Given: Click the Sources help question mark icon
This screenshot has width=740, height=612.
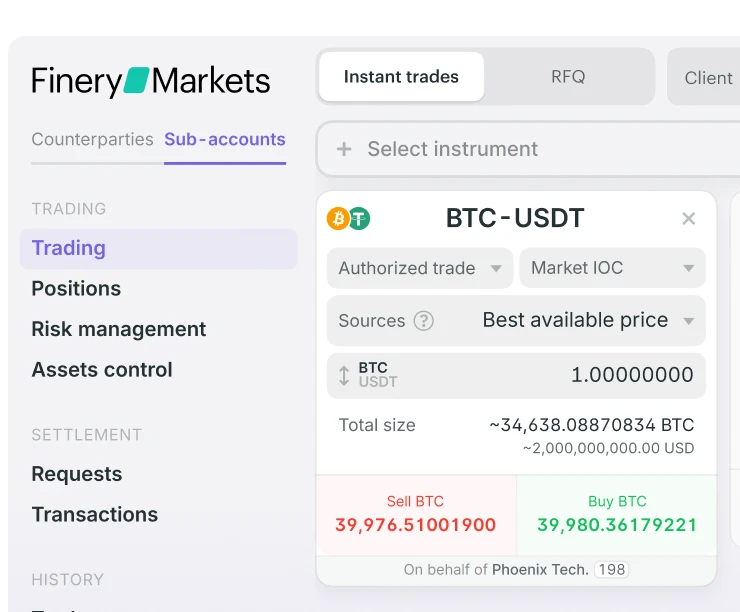Looking at the screenshot, I should (423, 321).
